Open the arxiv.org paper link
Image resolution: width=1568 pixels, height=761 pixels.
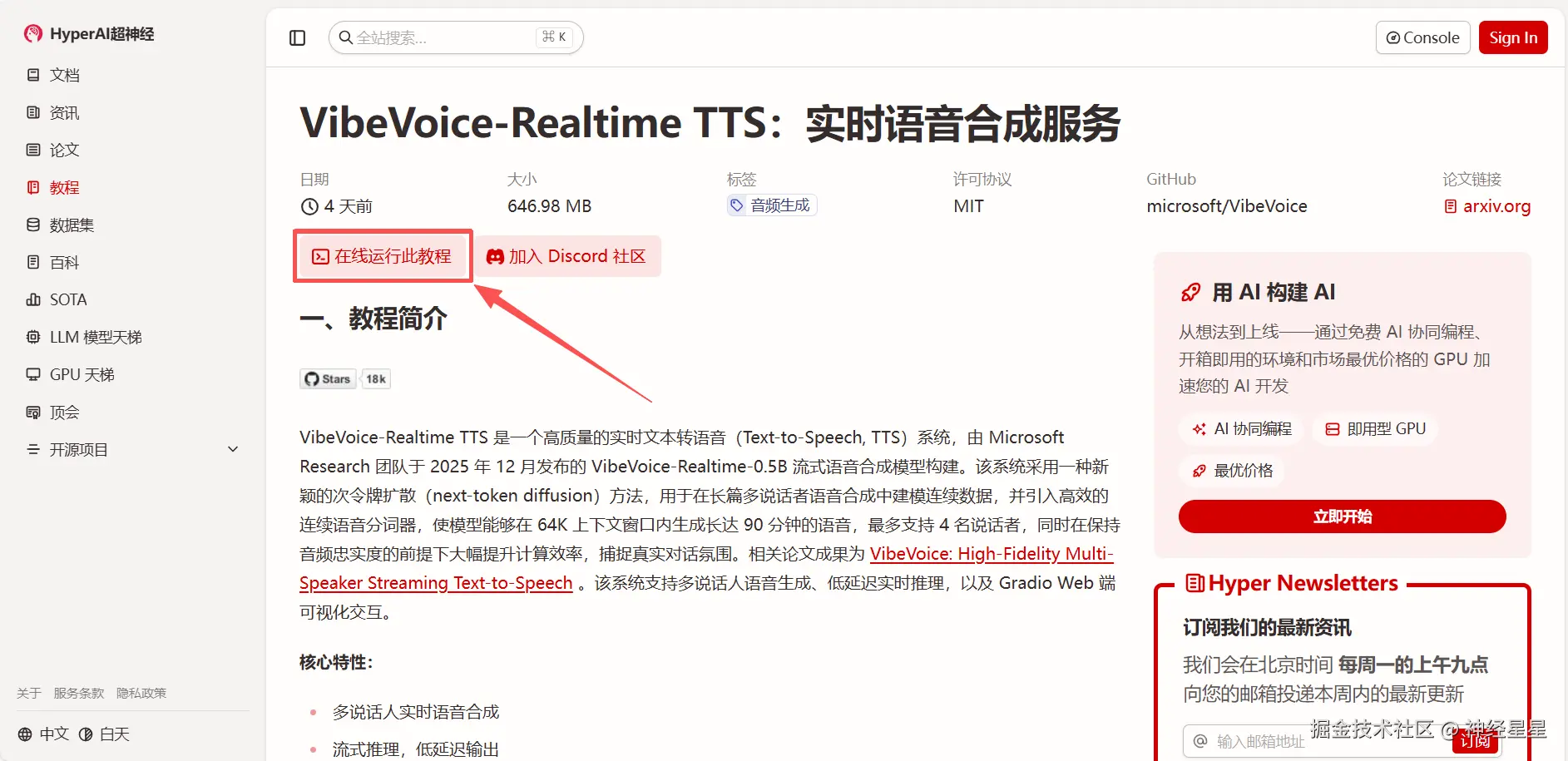pyautogui.click(x=1496, y=206)
